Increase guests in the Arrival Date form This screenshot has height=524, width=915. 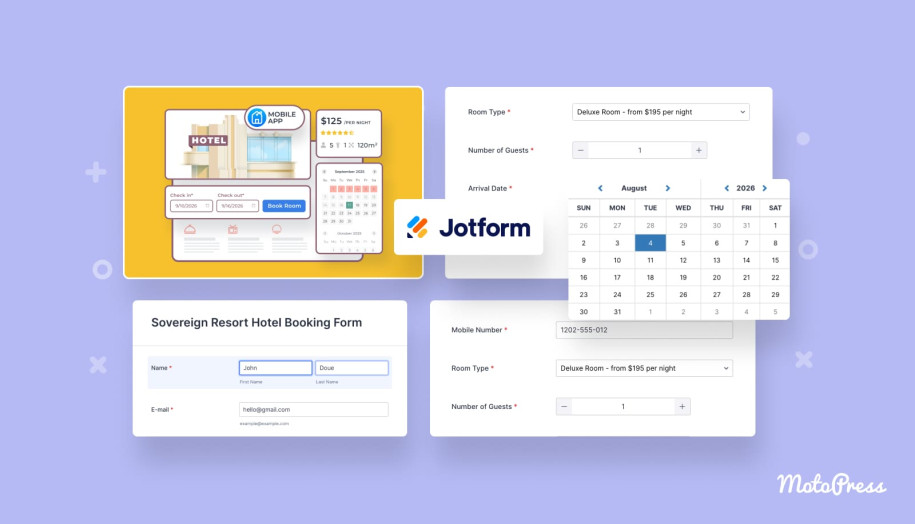click(x=699, y=150)
